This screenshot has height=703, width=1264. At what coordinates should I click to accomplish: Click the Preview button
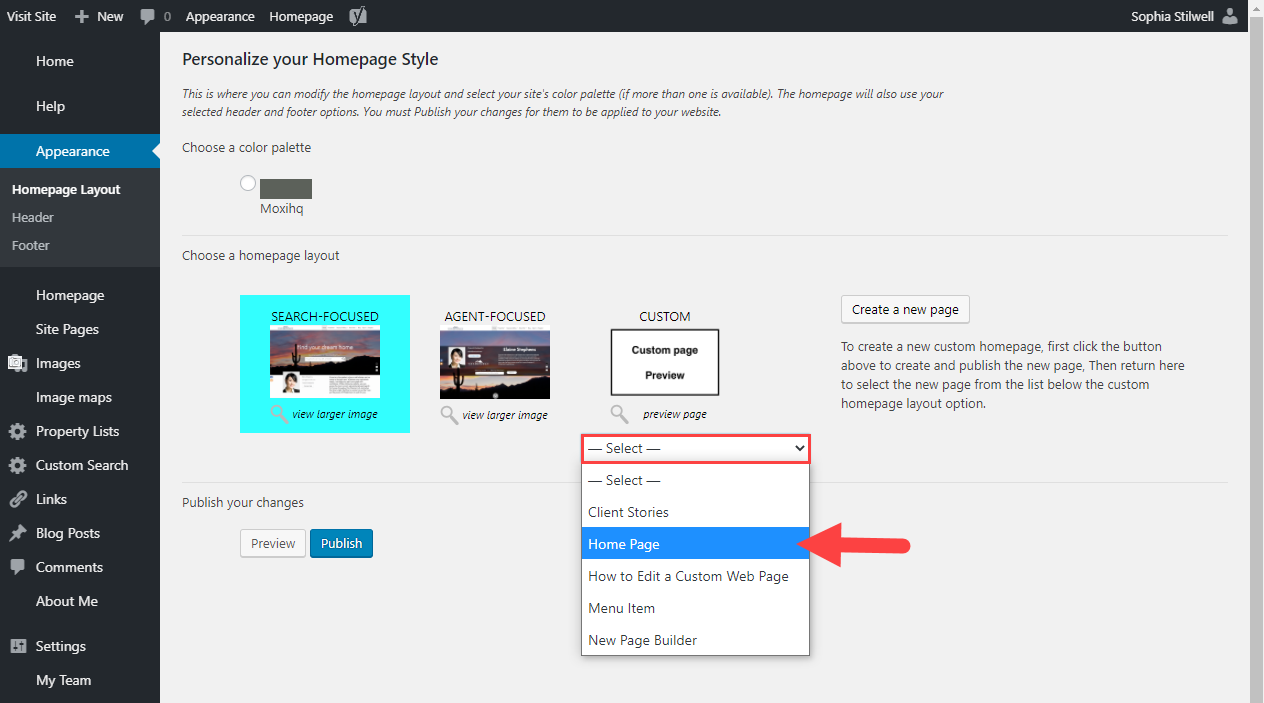(x=273, y=543)
